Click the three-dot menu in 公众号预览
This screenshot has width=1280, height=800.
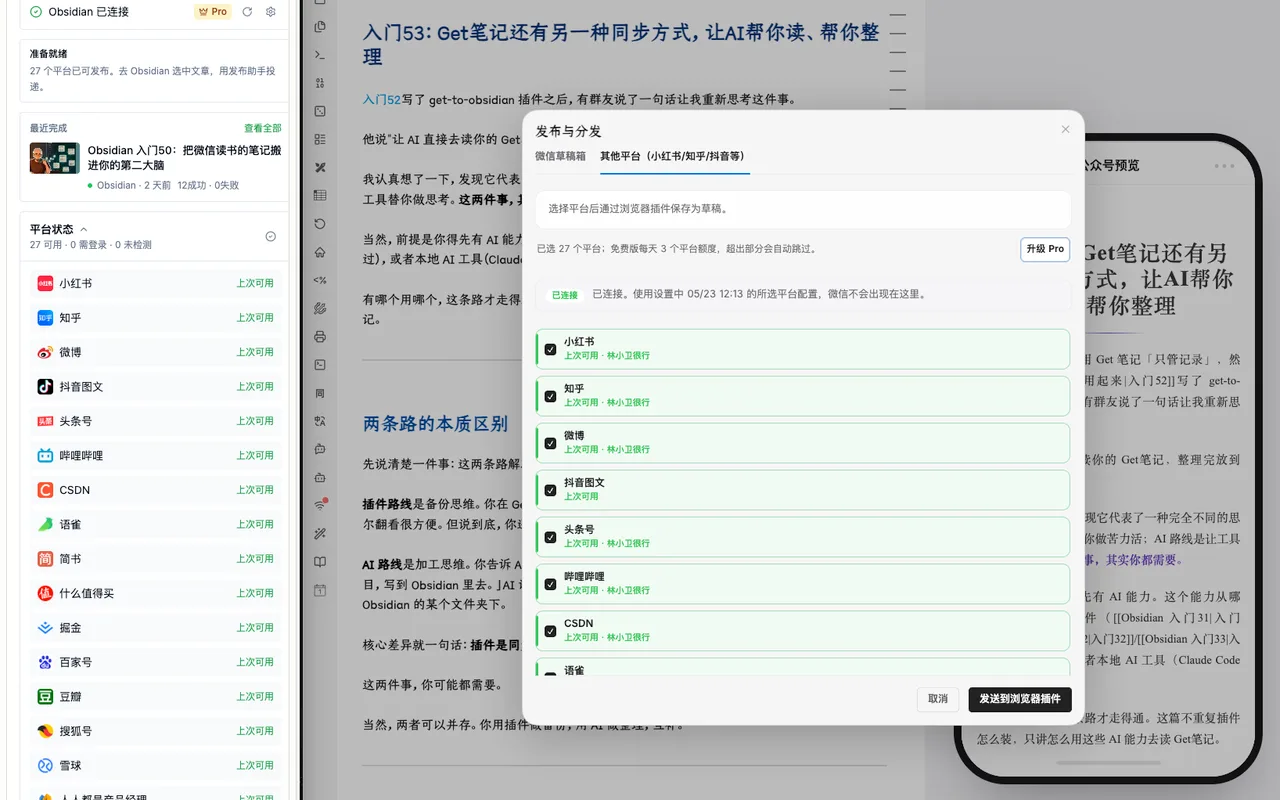[1225, 166]
